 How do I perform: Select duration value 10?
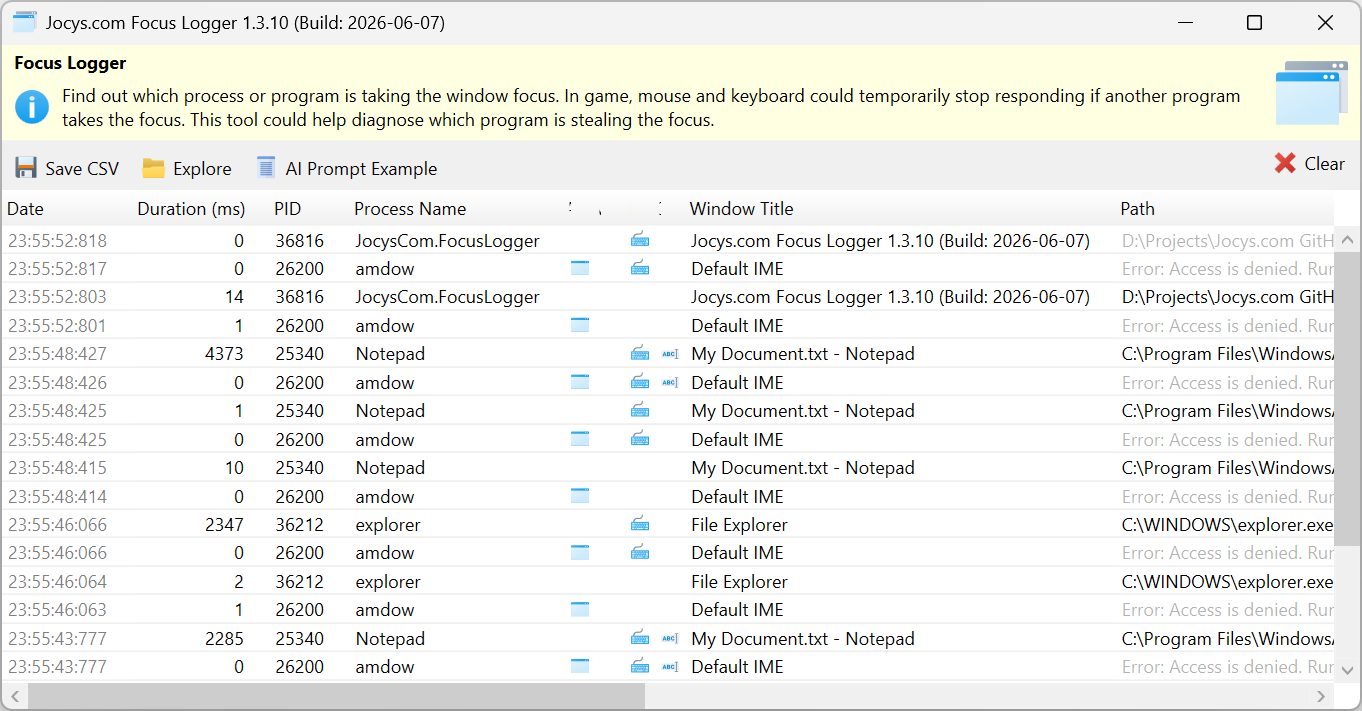234,467
